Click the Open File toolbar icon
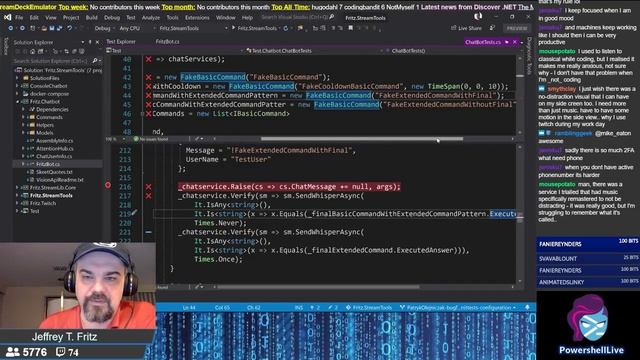 pyautogui.click(x=44, y=28)
